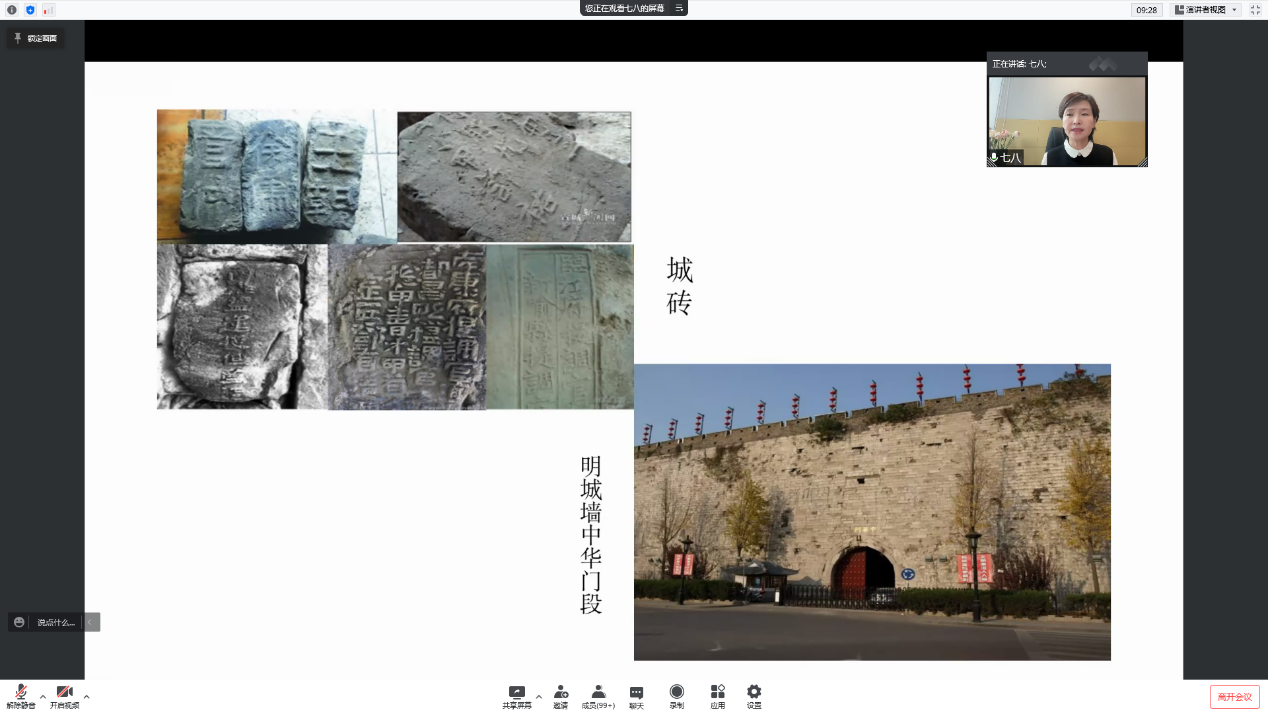Click the blue security shield icon
This screenshot has width=1268, height=714.
point(30,9)
